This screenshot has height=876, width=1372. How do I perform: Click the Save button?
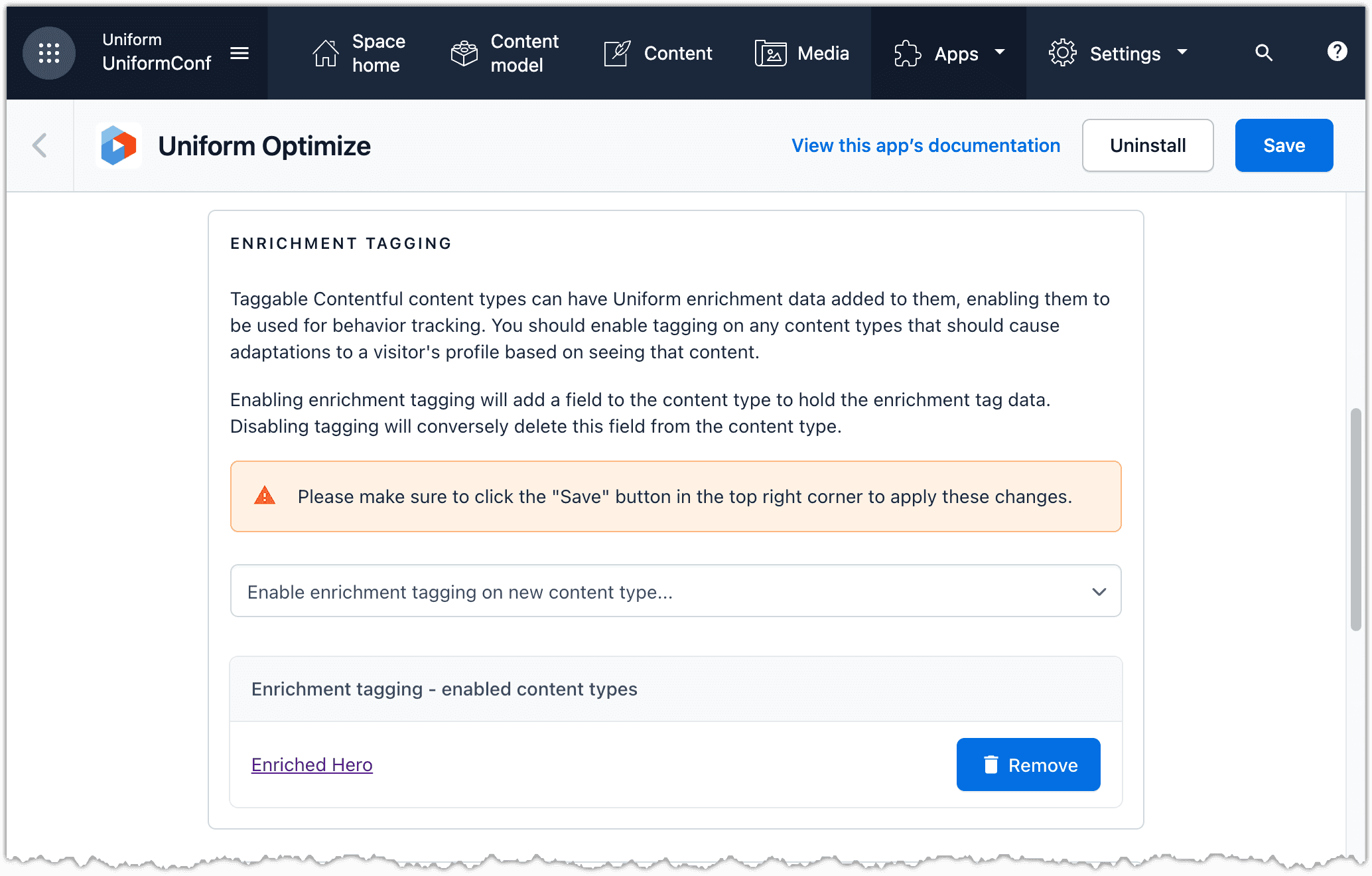pos(1284,145)
